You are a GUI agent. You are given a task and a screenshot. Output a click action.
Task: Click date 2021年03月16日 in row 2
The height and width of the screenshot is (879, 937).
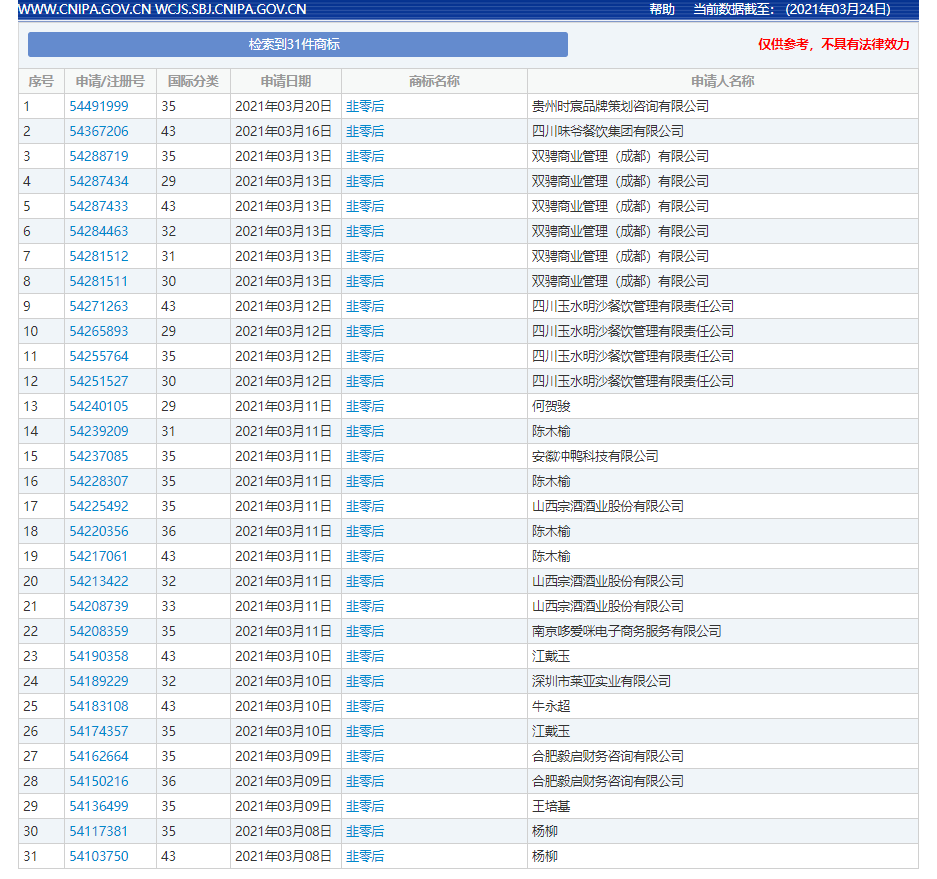tap(283, 131)
